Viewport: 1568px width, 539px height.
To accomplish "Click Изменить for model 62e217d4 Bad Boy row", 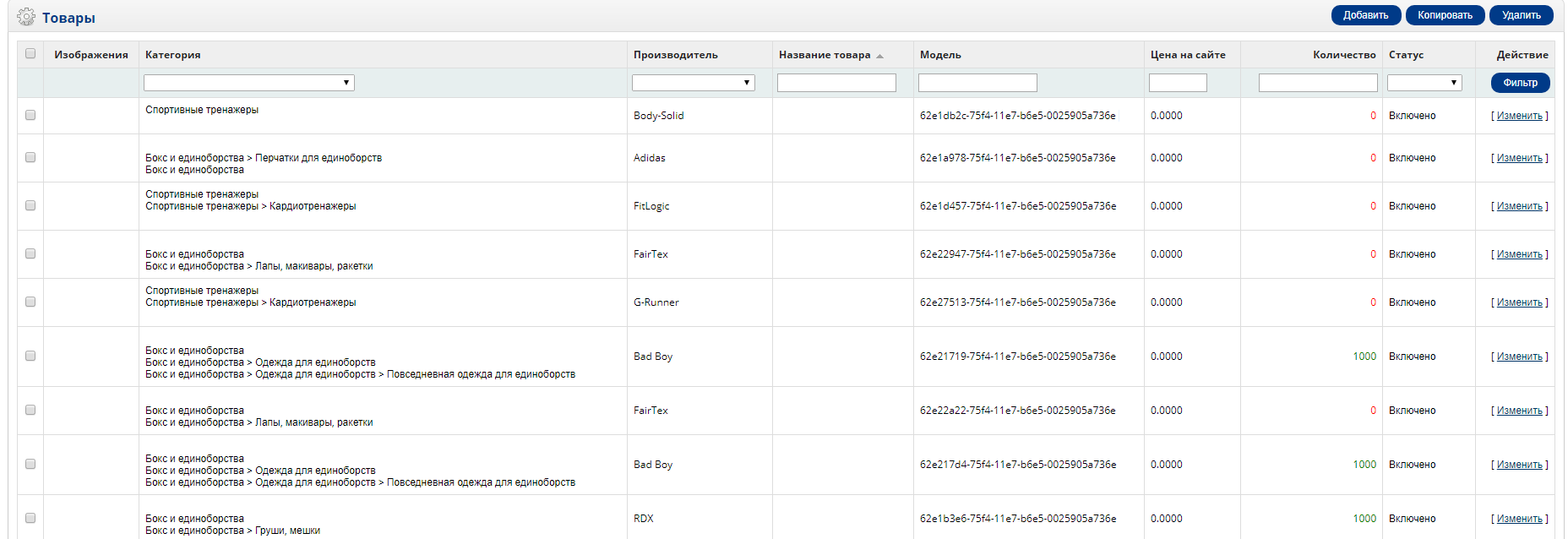I will tap(1520, 465).
